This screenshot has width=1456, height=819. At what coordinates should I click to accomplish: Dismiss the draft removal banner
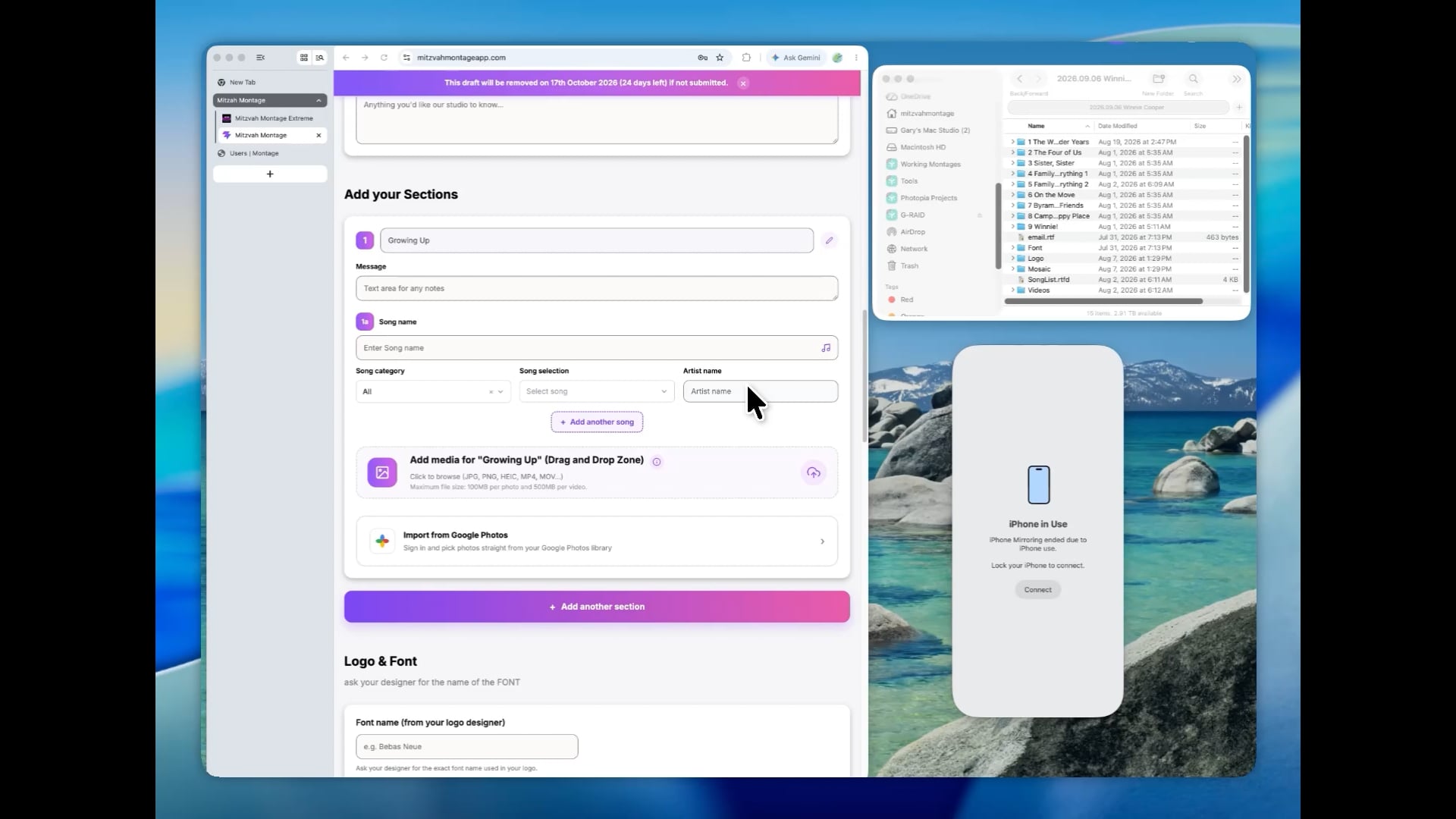pyautogui.click(x=743, y=83)
